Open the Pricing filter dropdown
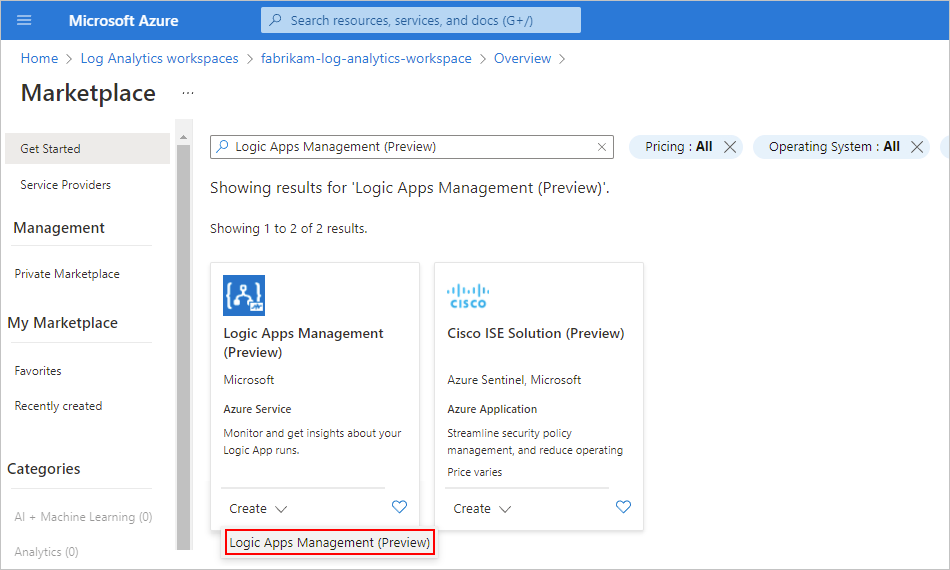Screen dimensions: 950x570 (678, 147)
